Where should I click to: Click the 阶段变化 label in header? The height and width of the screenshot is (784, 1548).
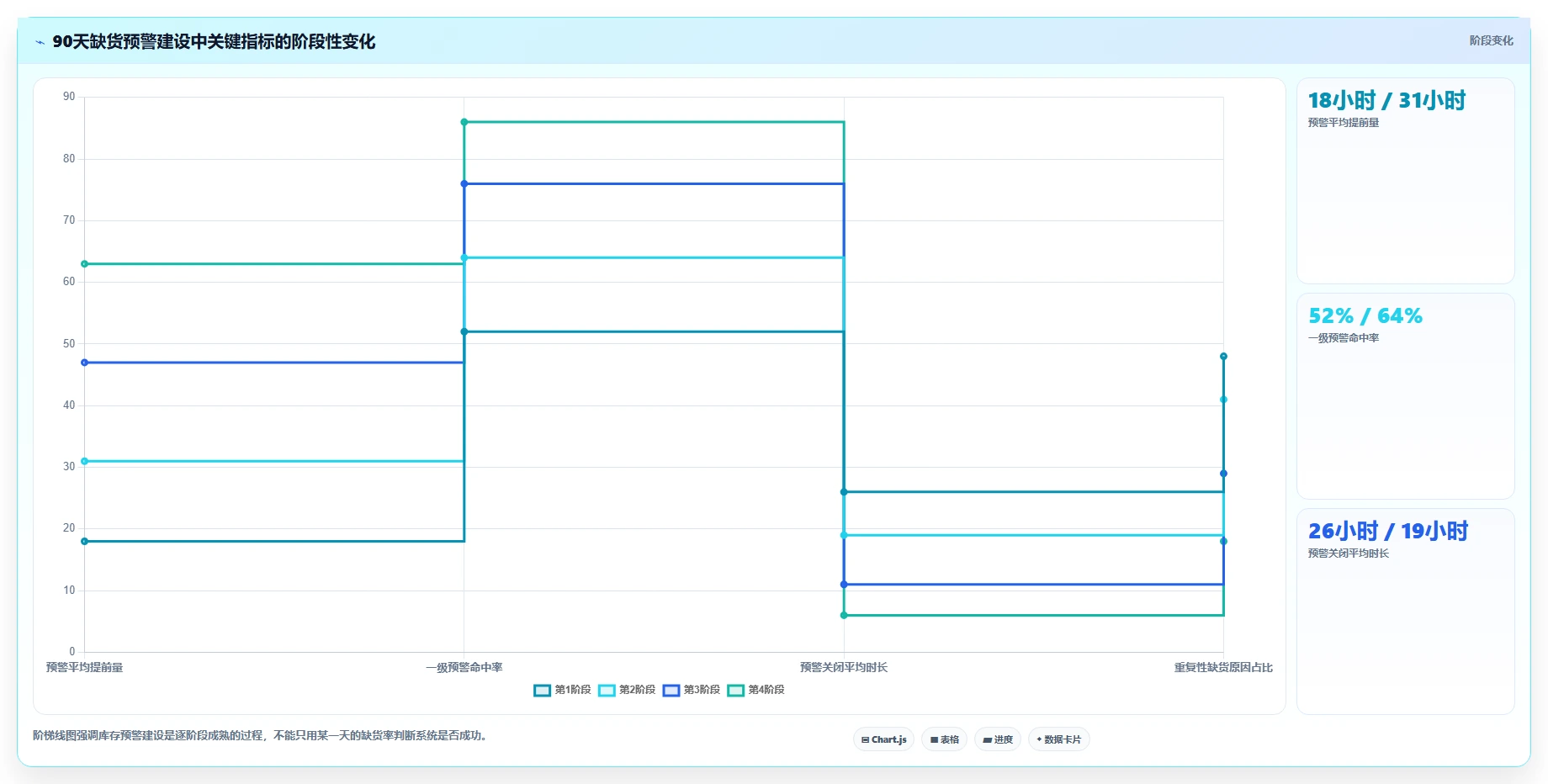tap(1491, 40)
